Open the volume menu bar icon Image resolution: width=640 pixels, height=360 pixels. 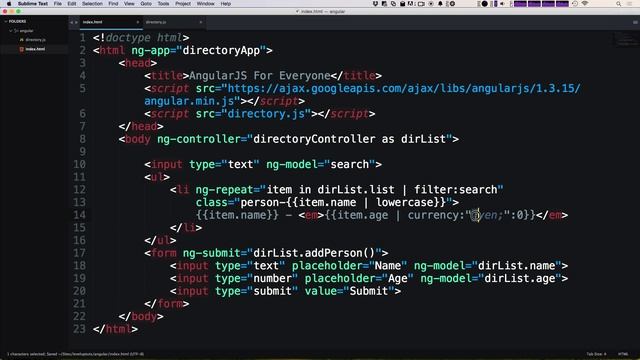coord(502,4)
